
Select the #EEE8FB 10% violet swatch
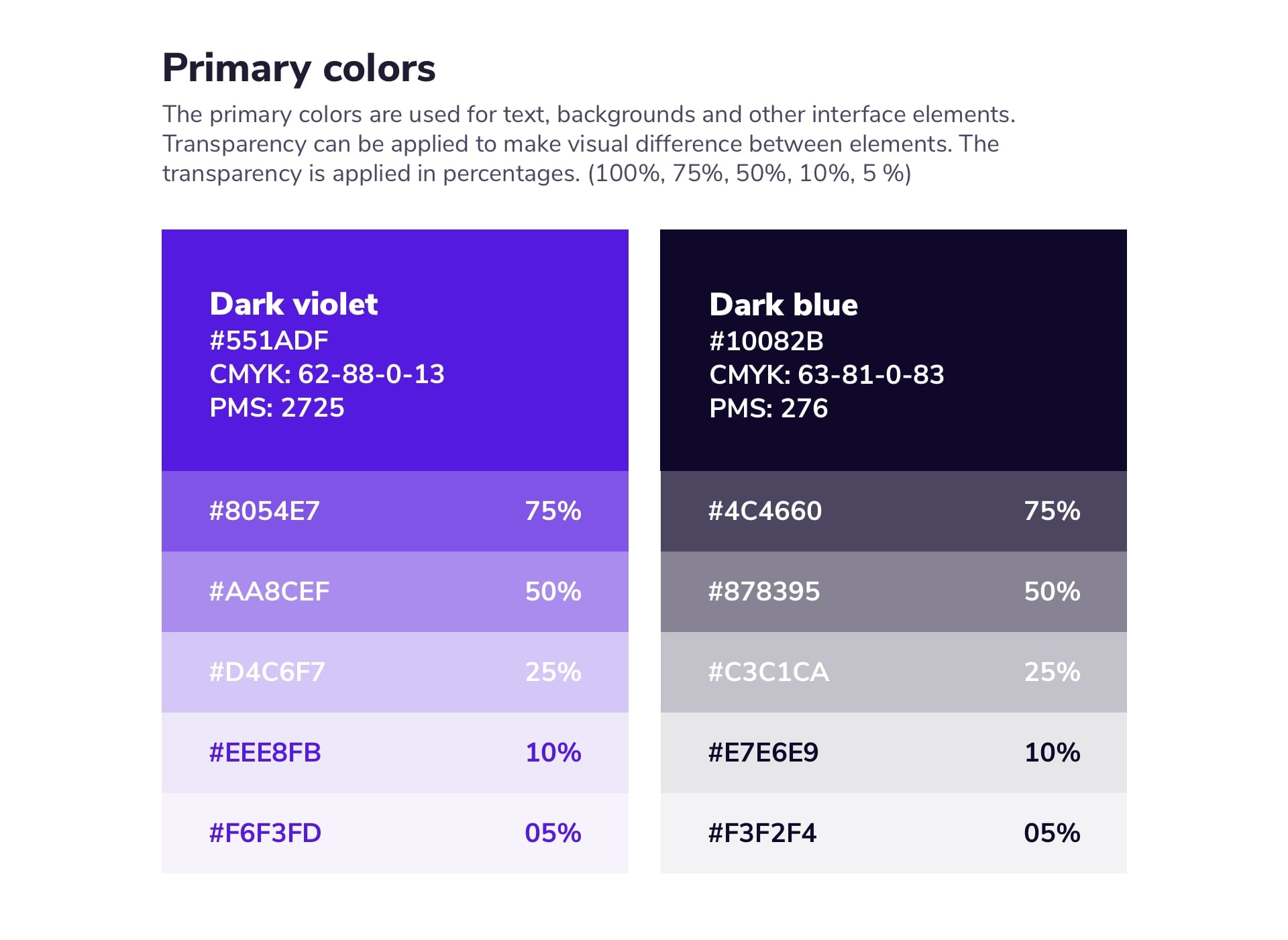pyautogui.click(x=394, y=753)
